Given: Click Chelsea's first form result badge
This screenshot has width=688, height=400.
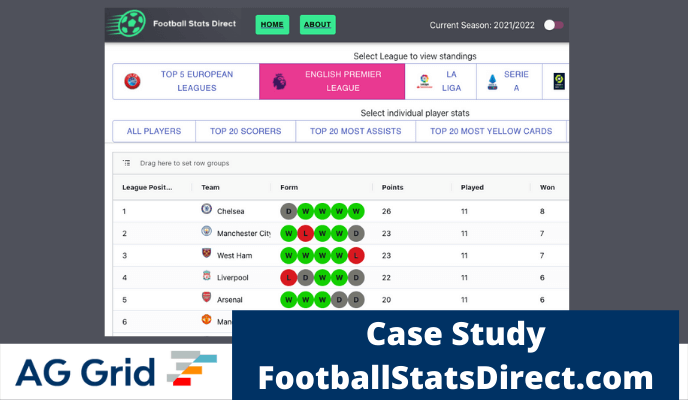Looking at the screenshot, I should 288,211.
